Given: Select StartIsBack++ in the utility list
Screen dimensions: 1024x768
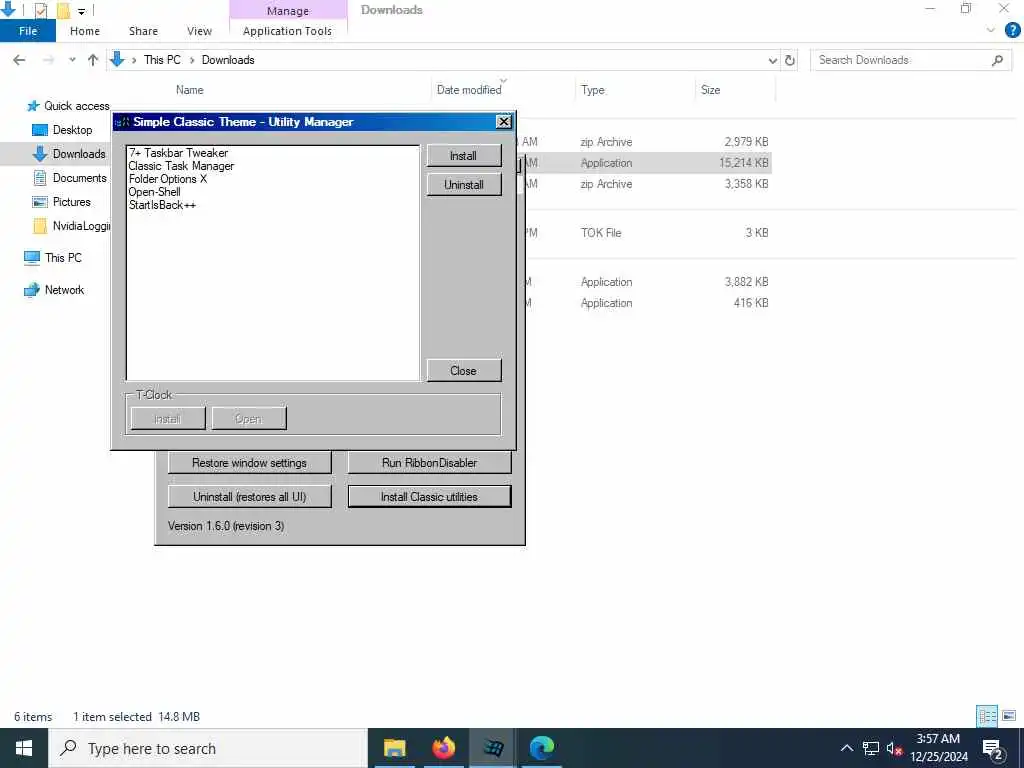Looking at the screenshot, I should [x=162, y=205].
